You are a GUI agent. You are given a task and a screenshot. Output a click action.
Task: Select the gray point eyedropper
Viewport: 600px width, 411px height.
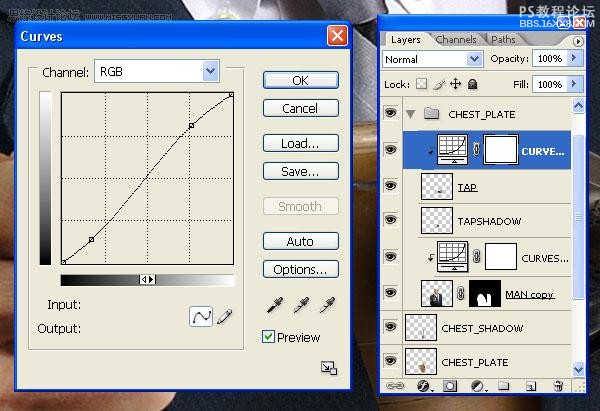pos(301,305)
